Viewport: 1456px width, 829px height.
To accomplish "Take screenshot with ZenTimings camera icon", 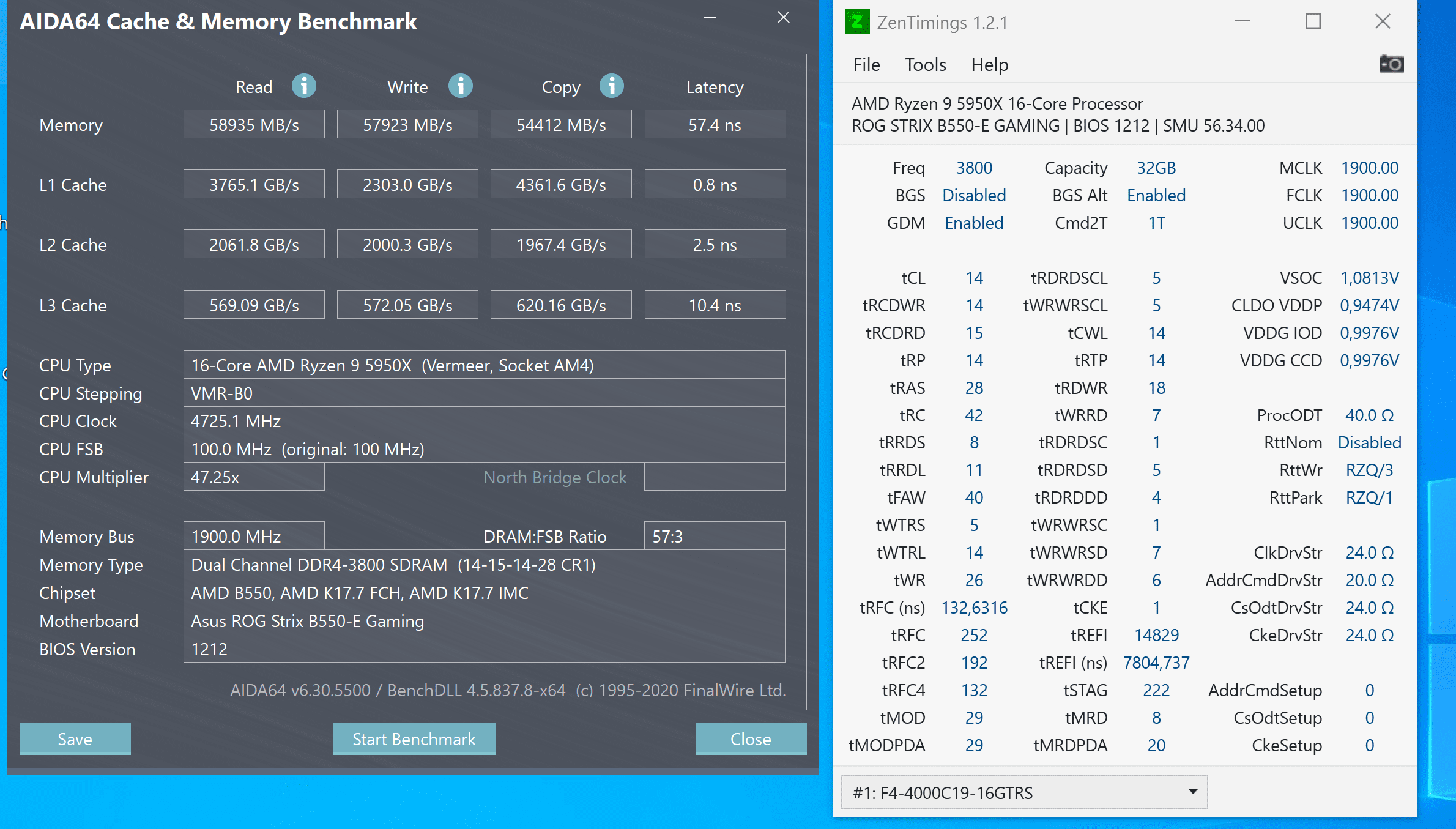I will click(x=1391, y=64).
